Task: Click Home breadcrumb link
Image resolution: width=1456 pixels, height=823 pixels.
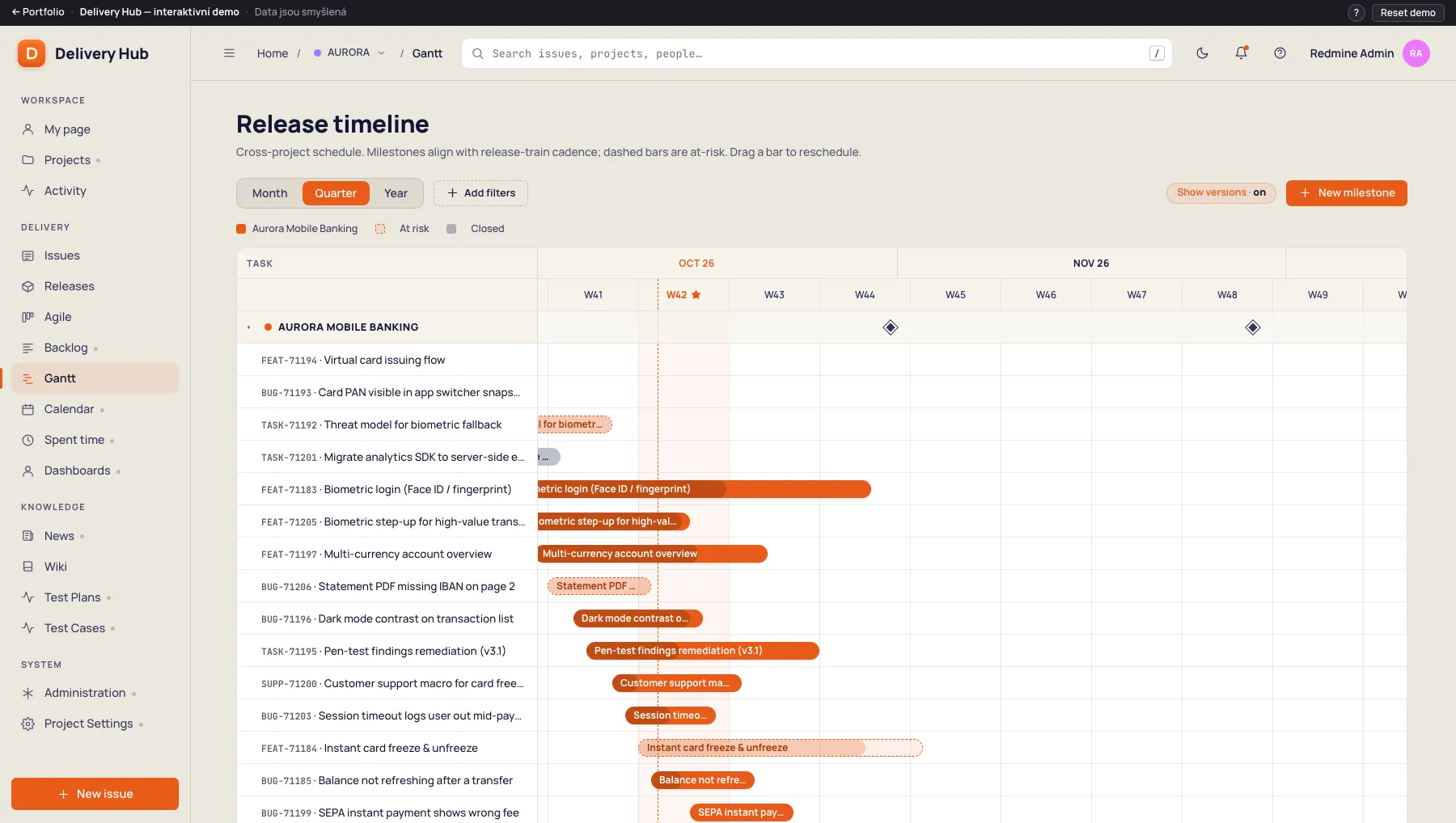Action: click(273, 53)
